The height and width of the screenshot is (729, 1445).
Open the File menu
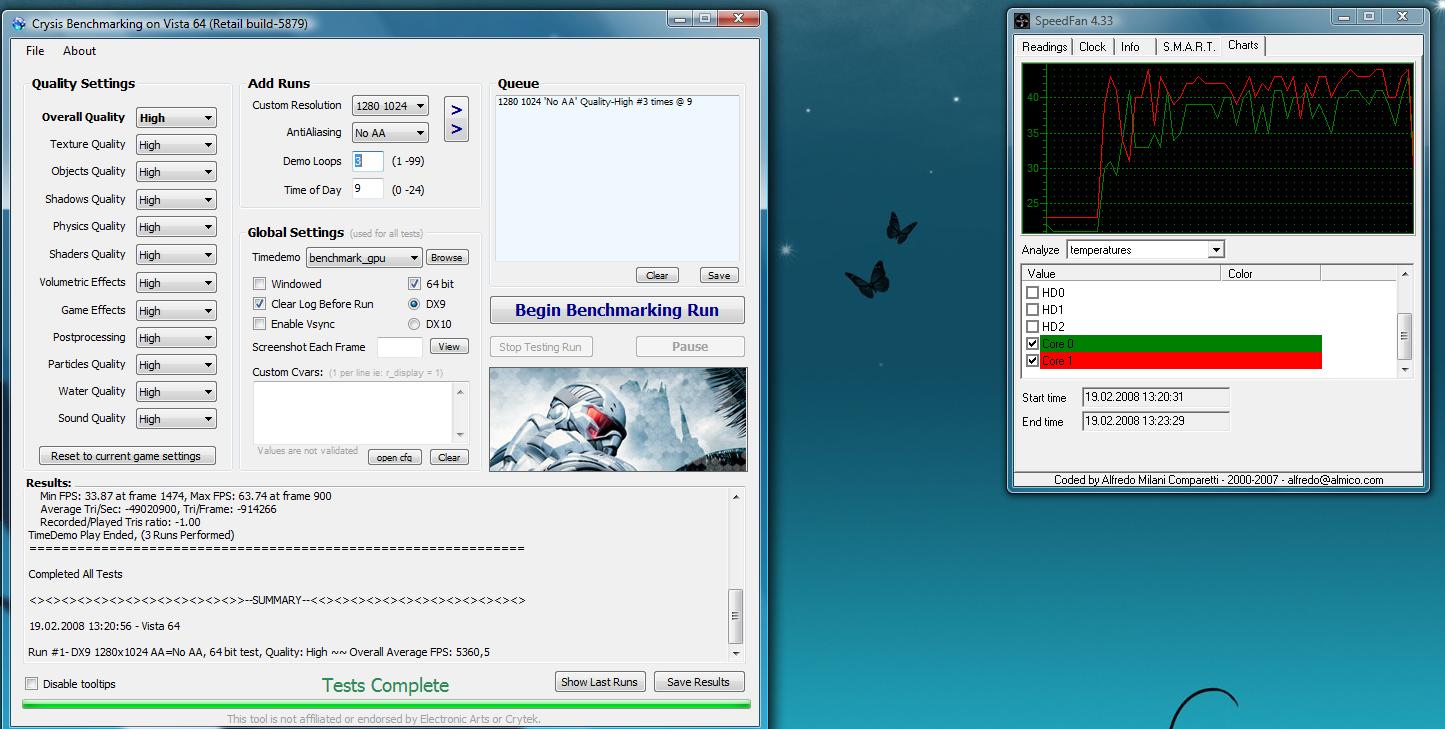35,51
